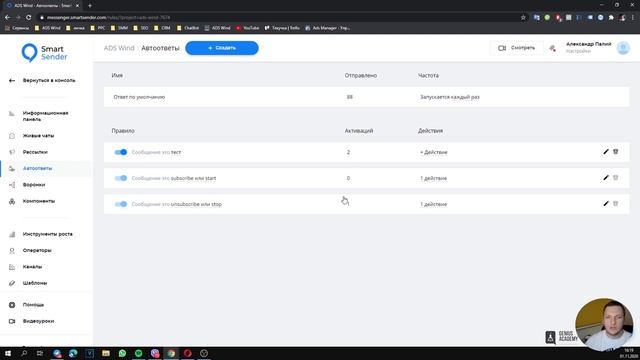Click the Smart Sender logo
640x360 pixels.
click(x=44, y=53)
